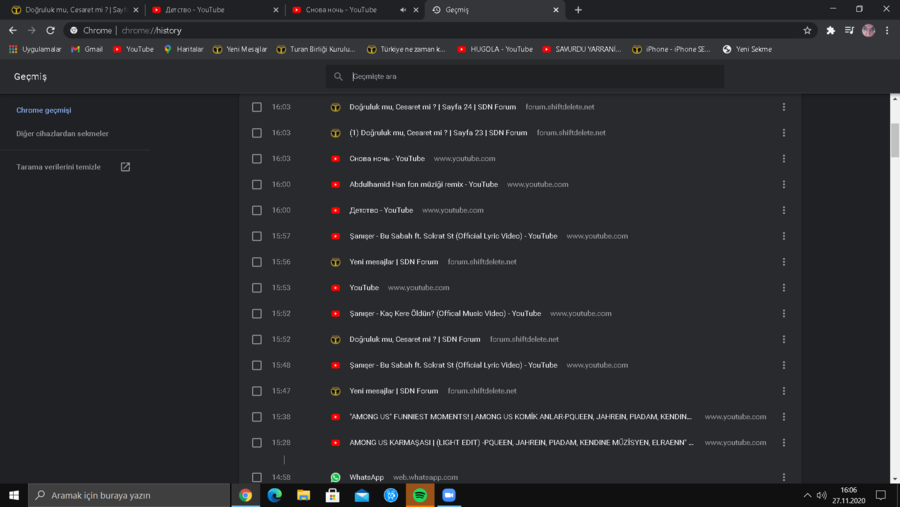Open the notification center icon
Image resolution: width=900 pixels, height=507 pixels.
tap(880, 495)
